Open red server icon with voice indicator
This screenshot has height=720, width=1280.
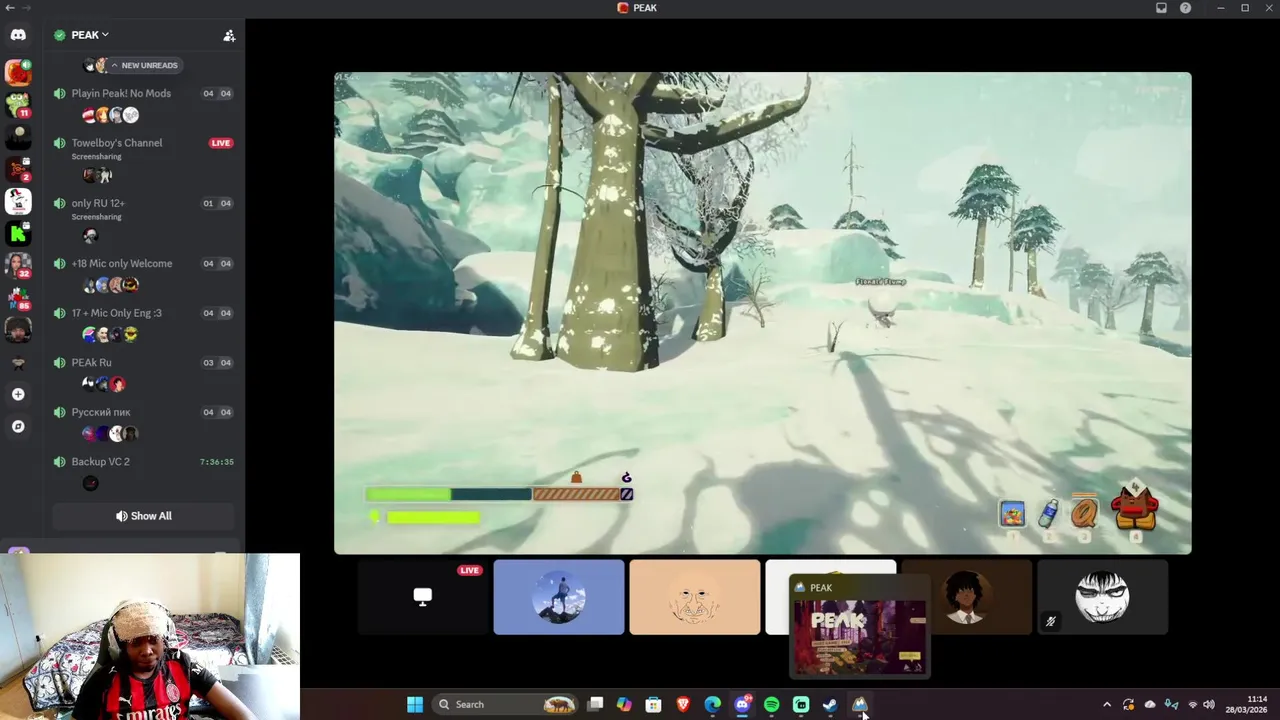(18, 72)
